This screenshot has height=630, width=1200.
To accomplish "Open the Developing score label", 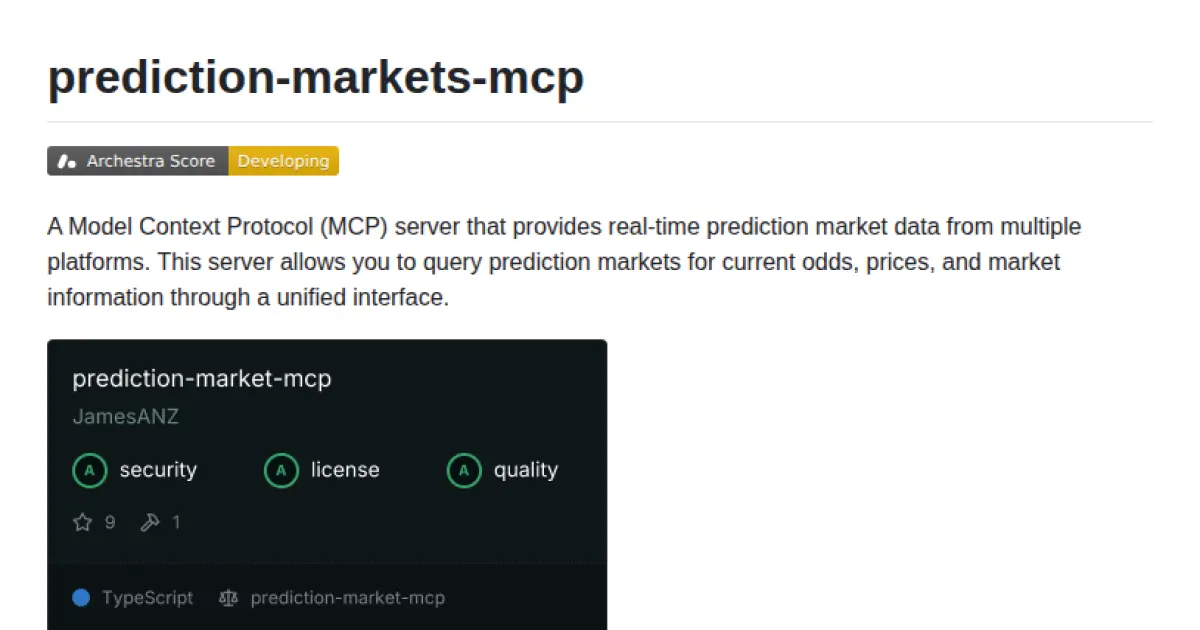I will (284, 161).
